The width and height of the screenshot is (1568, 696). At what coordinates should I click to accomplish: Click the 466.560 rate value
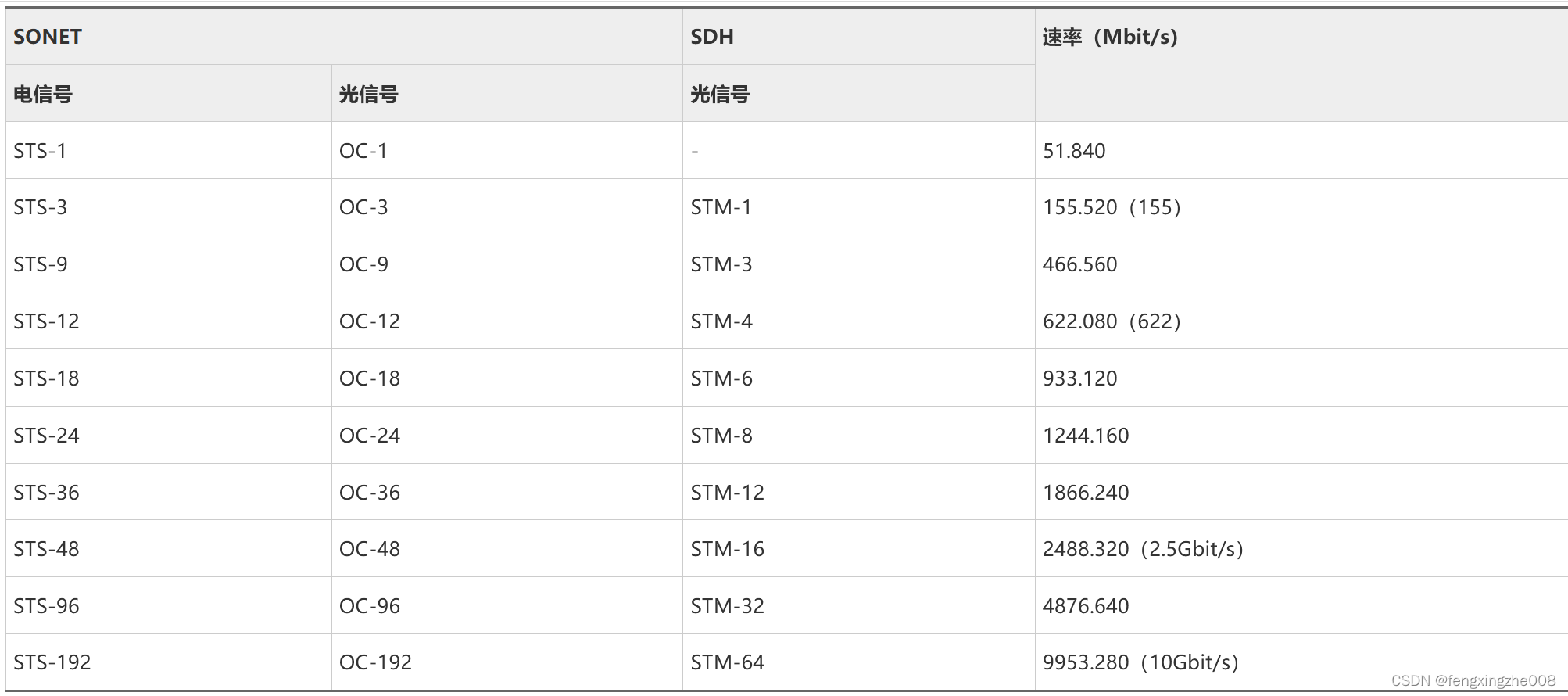click(1079, 264)
